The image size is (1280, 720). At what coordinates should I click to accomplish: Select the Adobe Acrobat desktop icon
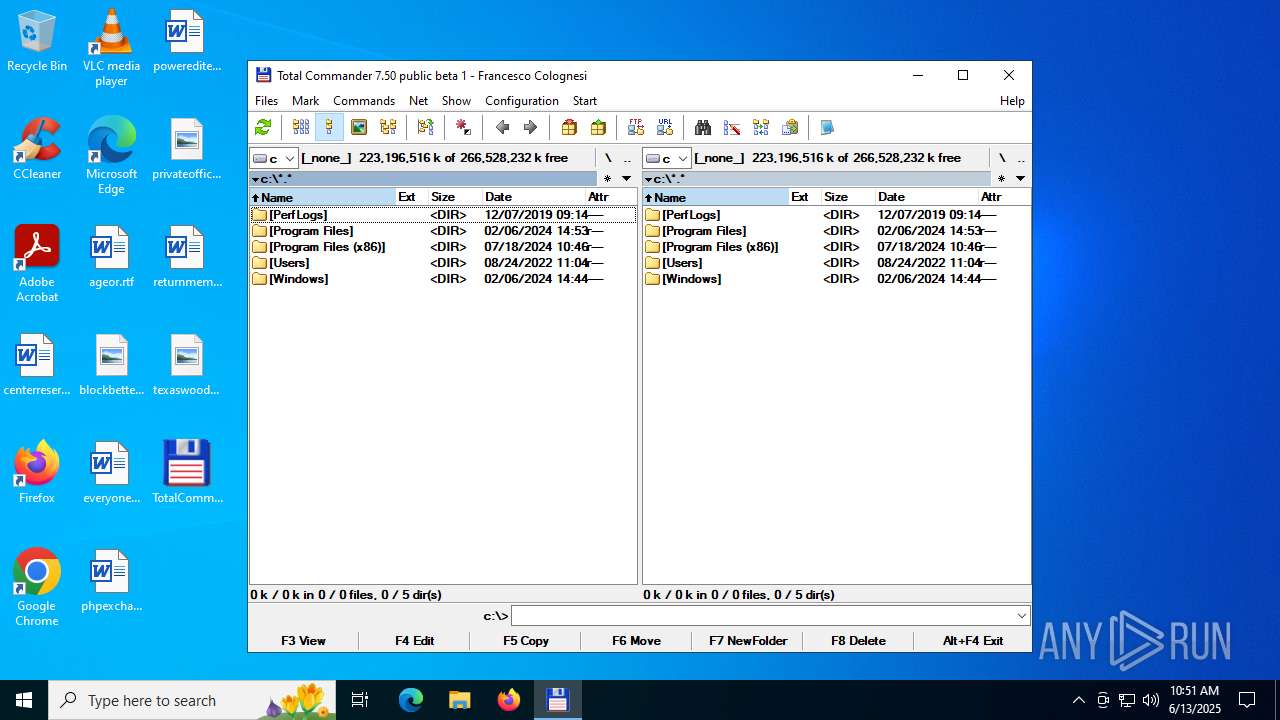click(37, 263)
